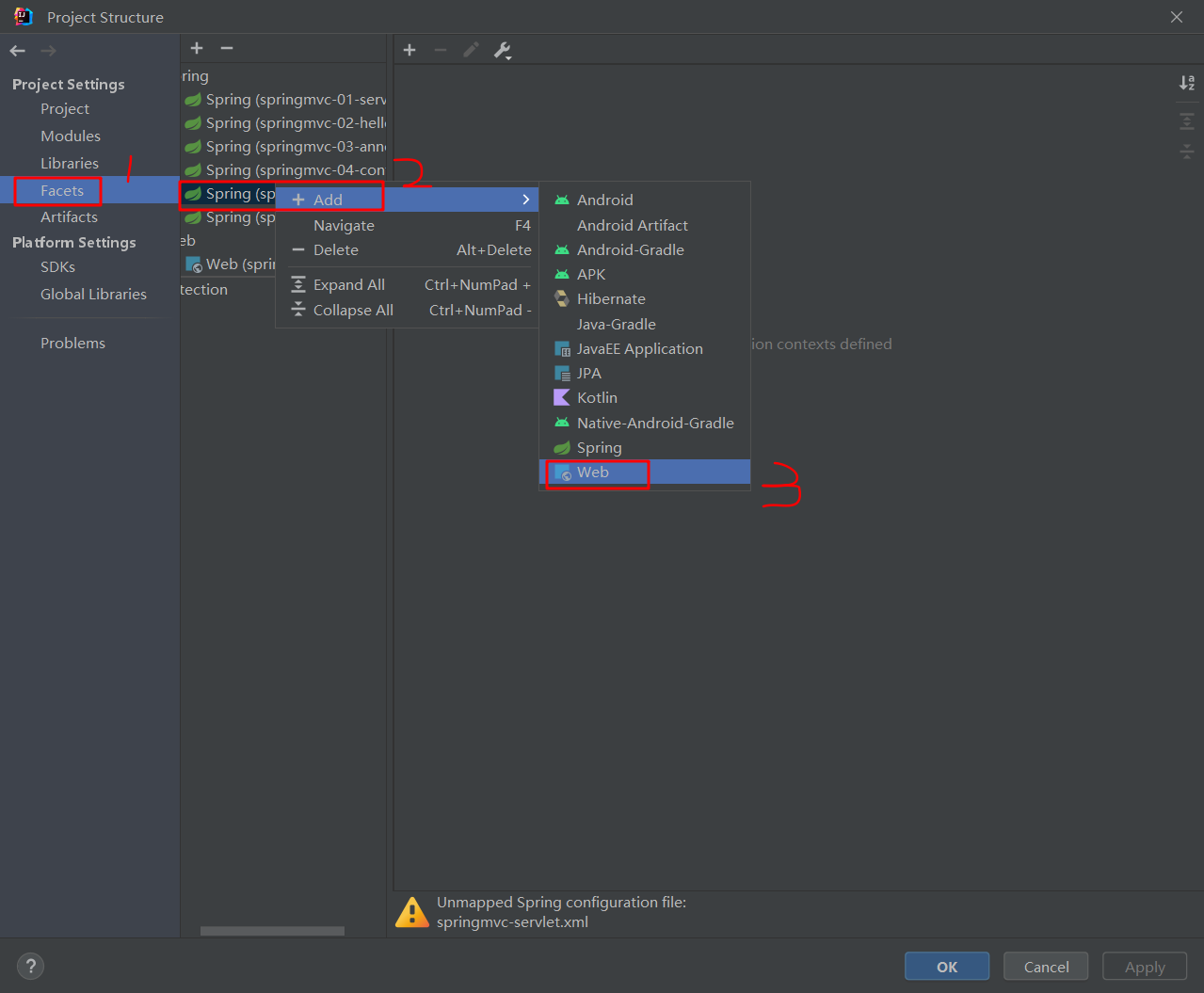Click the IntelliJ logo in title bar

pos(23,17)
